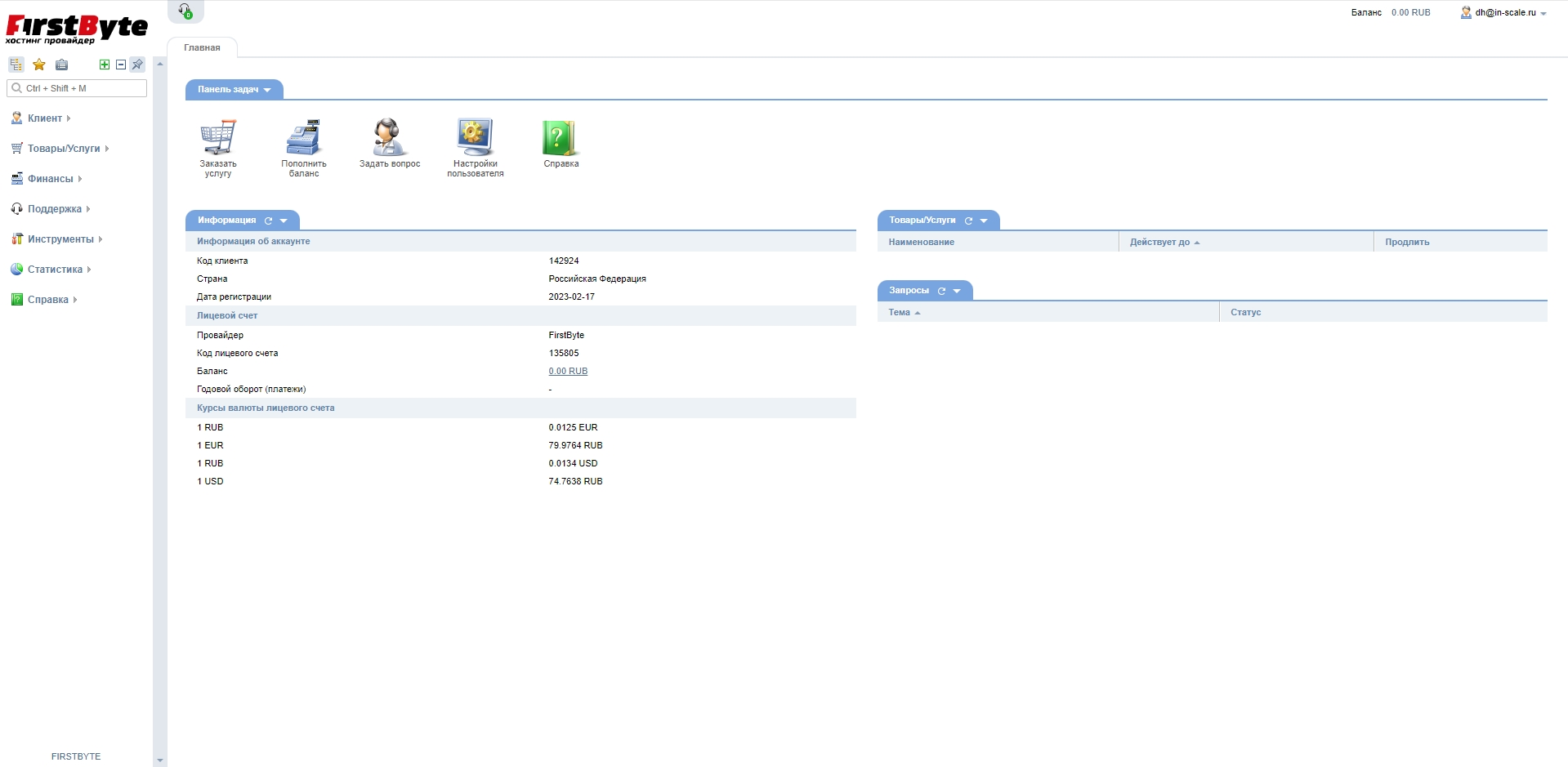Click the Лицевой счет section header
Screen dimensions: 1568x767
pos(520,315)
